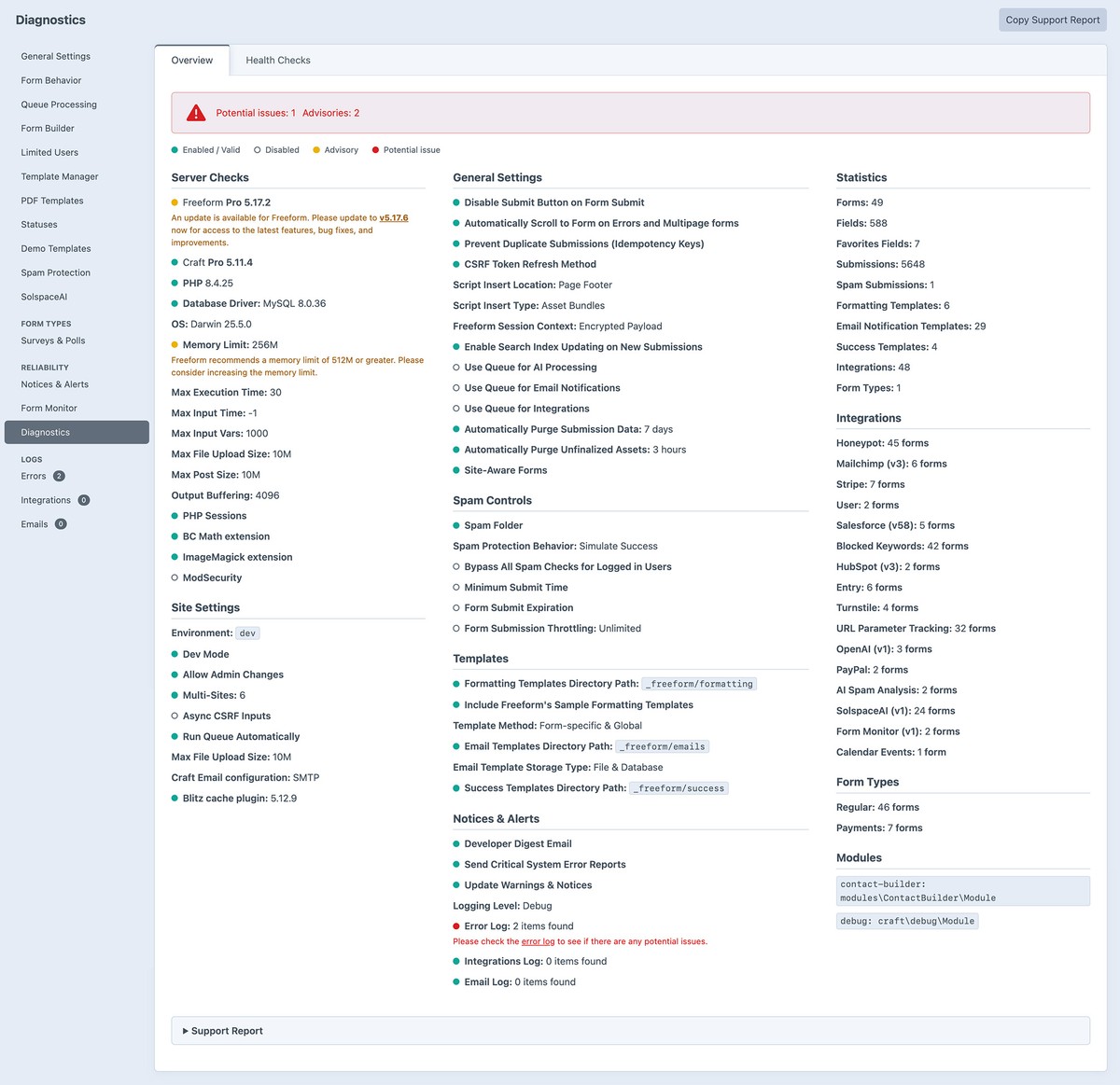The width and height of the screenshot is (1120, 1085).
Task: Expand the Support Report section
Action: click(x=630, y=1031)
